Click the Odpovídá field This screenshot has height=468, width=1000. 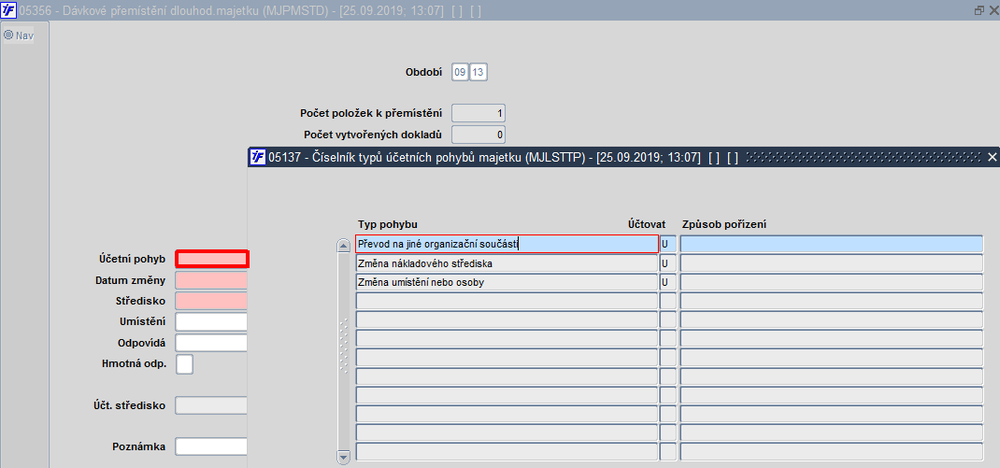pos(211,342)
